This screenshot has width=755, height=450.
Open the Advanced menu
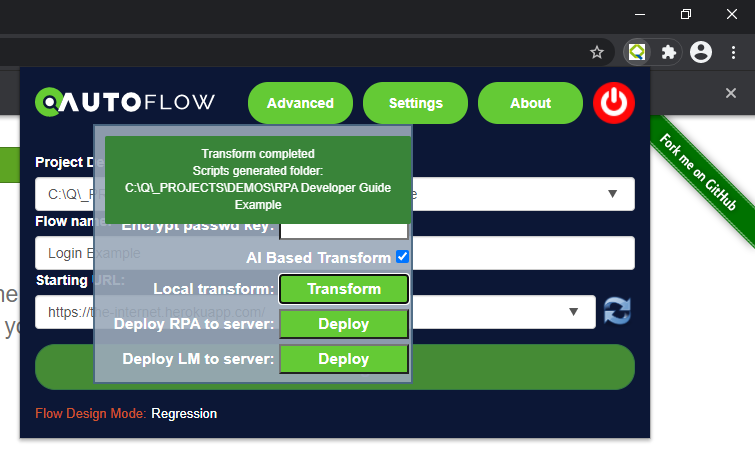(x=300, y=103)
